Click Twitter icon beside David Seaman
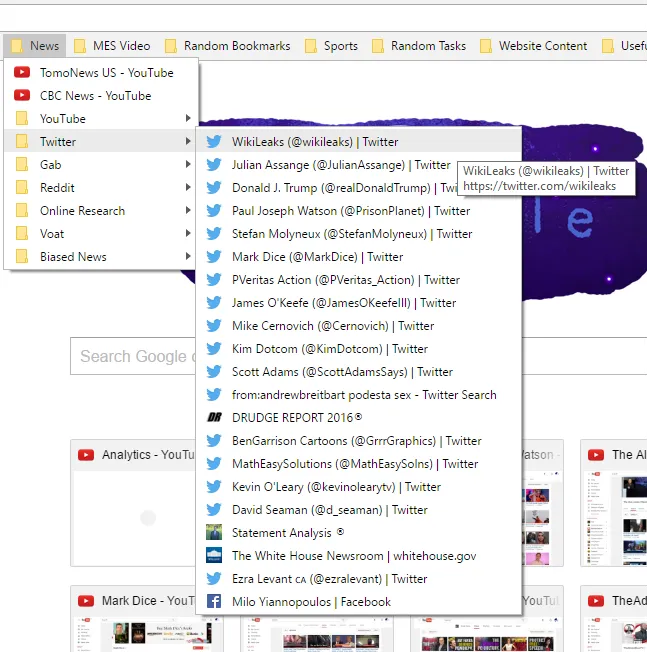 pos(214,509)
